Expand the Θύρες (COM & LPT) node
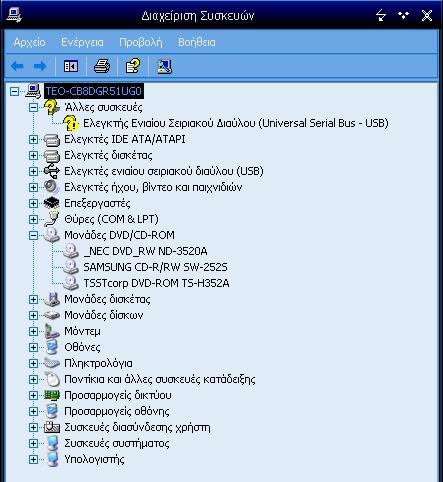 33,219
